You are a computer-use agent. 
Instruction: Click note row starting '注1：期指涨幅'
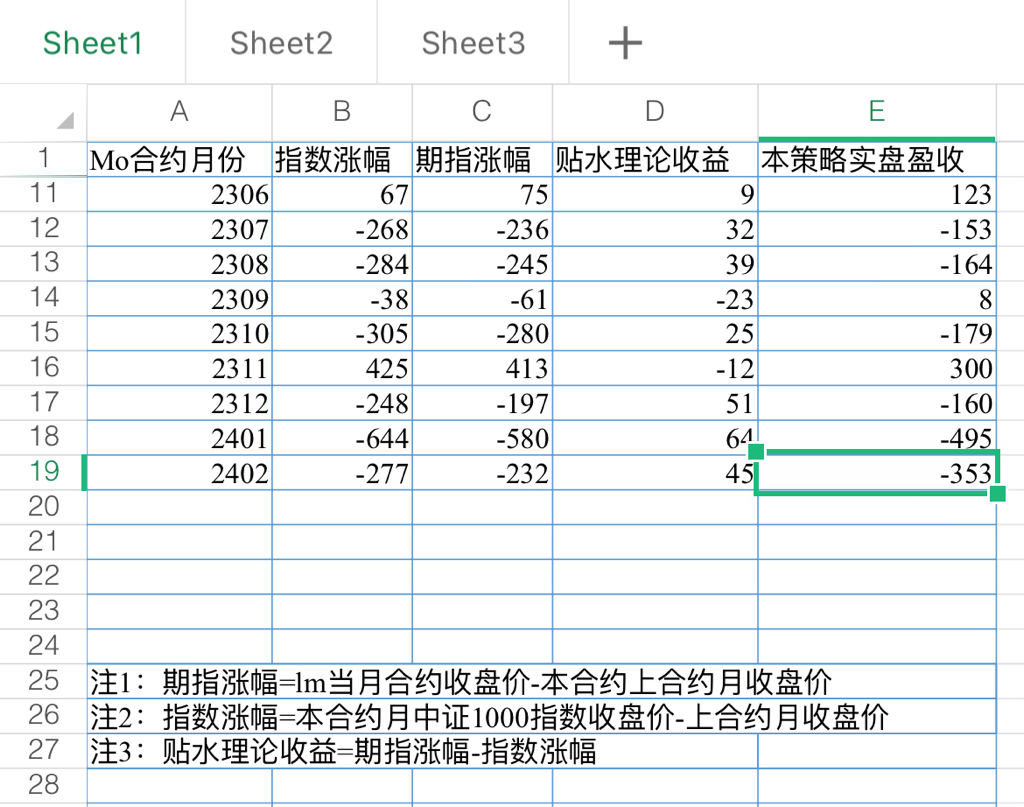[541, 682]
